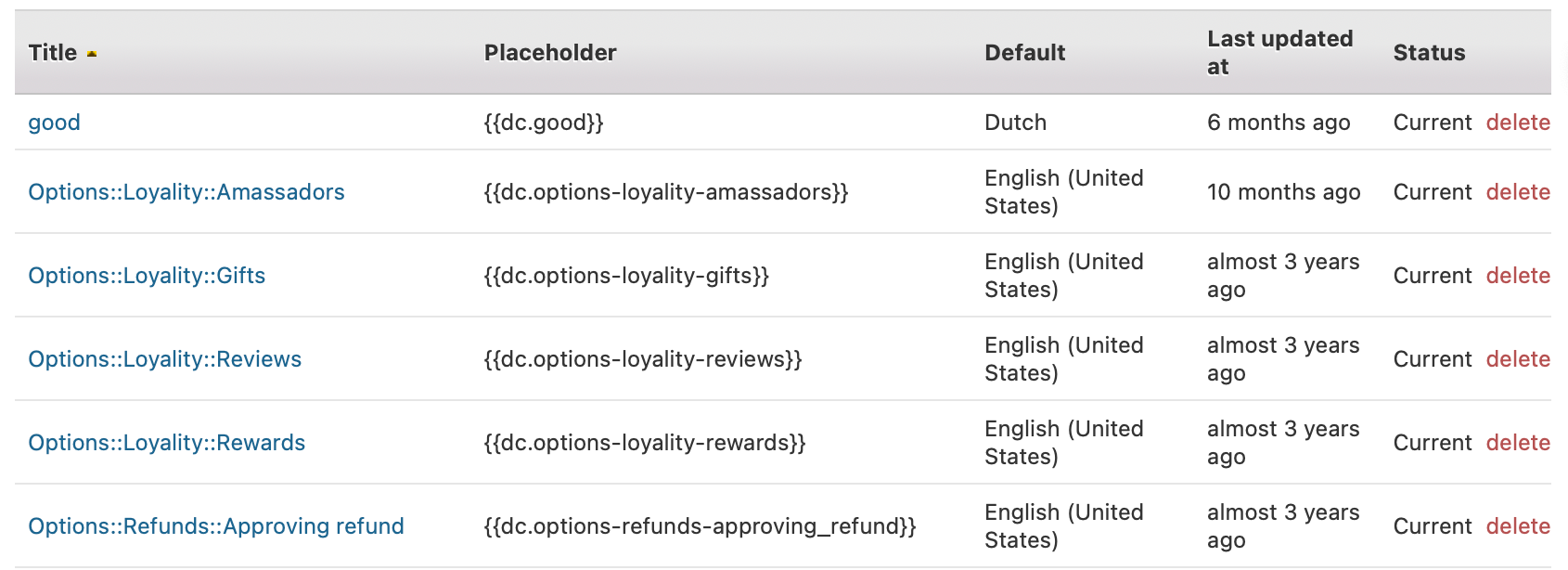Delete the Loyality Reviews row
Screen dimensions: 1568x570
coord(1518,359)
